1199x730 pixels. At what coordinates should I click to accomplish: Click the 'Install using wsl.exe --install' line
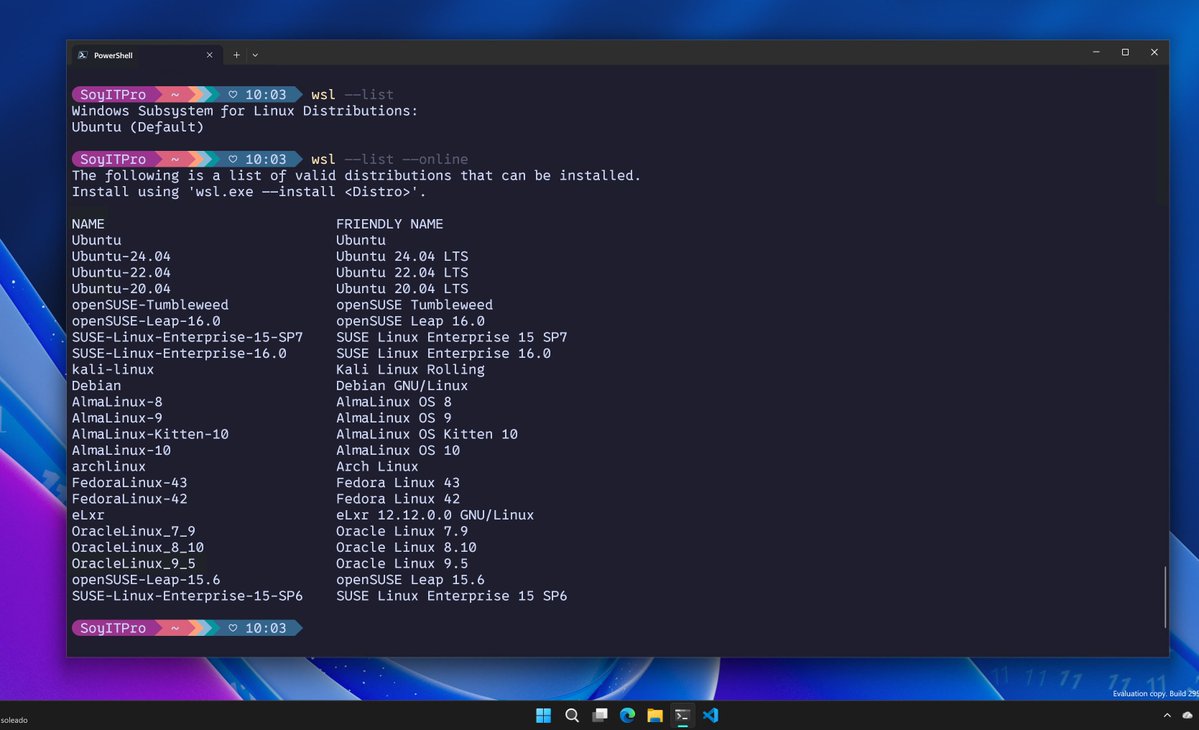[x=249, y=192]
